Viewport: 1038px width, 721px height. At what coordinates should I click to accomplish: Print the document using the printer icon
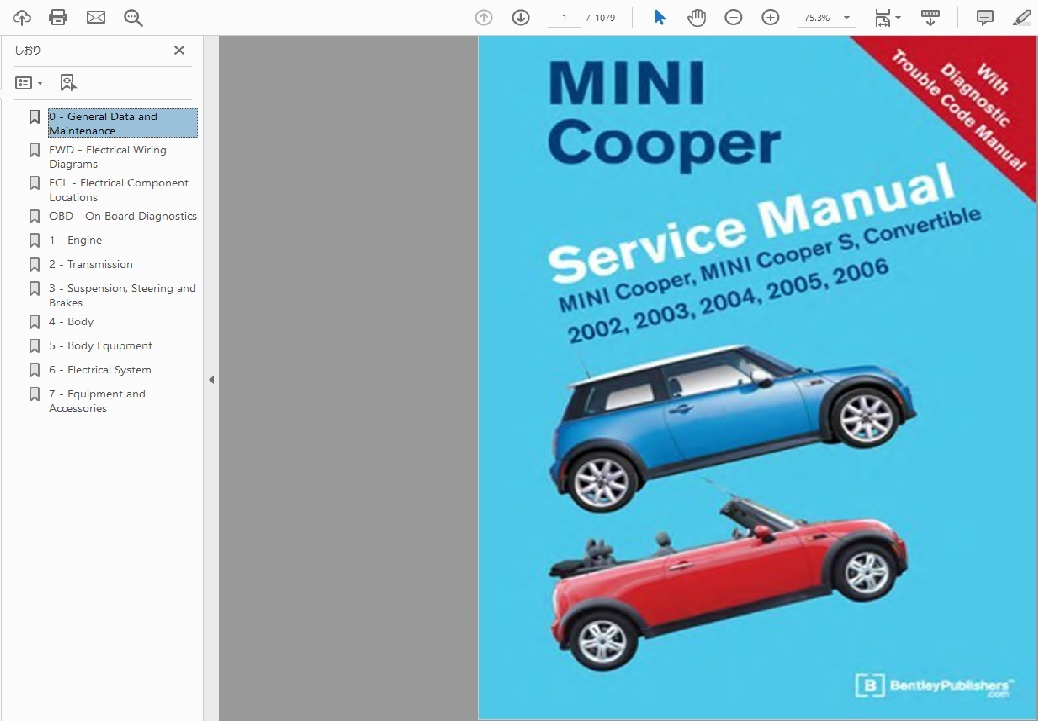click(x=58, y=17)
